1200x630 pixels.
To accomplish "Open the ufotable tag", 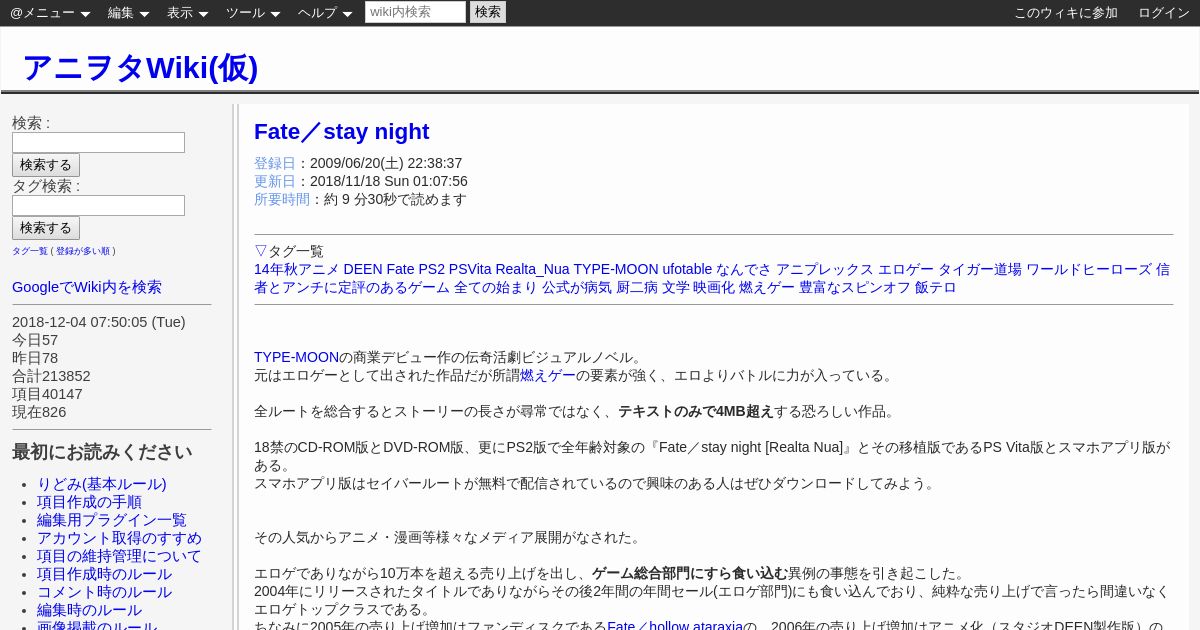I will point(687,269).
